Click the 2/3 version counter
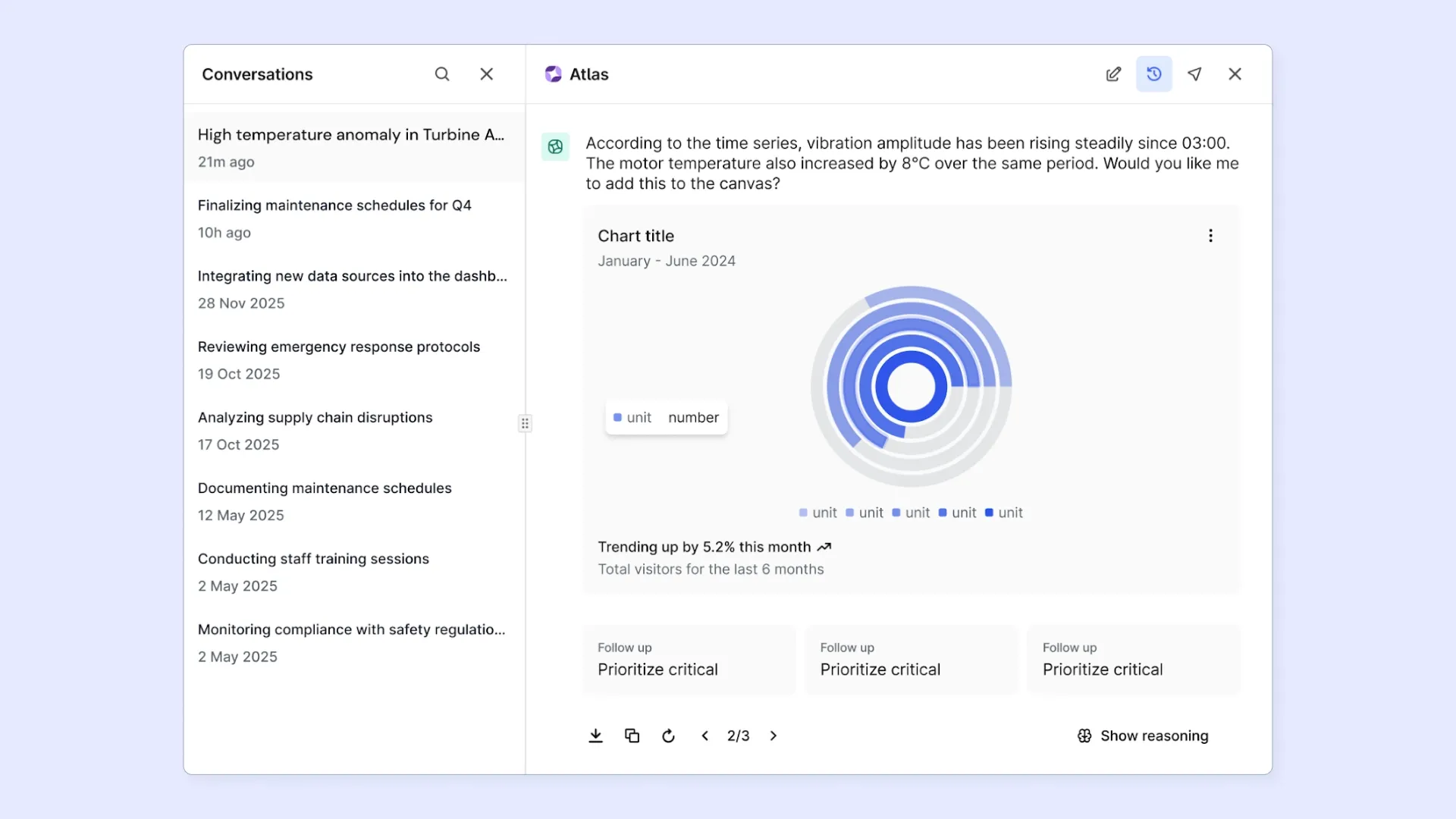The image size is (1456, 819). tap(738, 736)
